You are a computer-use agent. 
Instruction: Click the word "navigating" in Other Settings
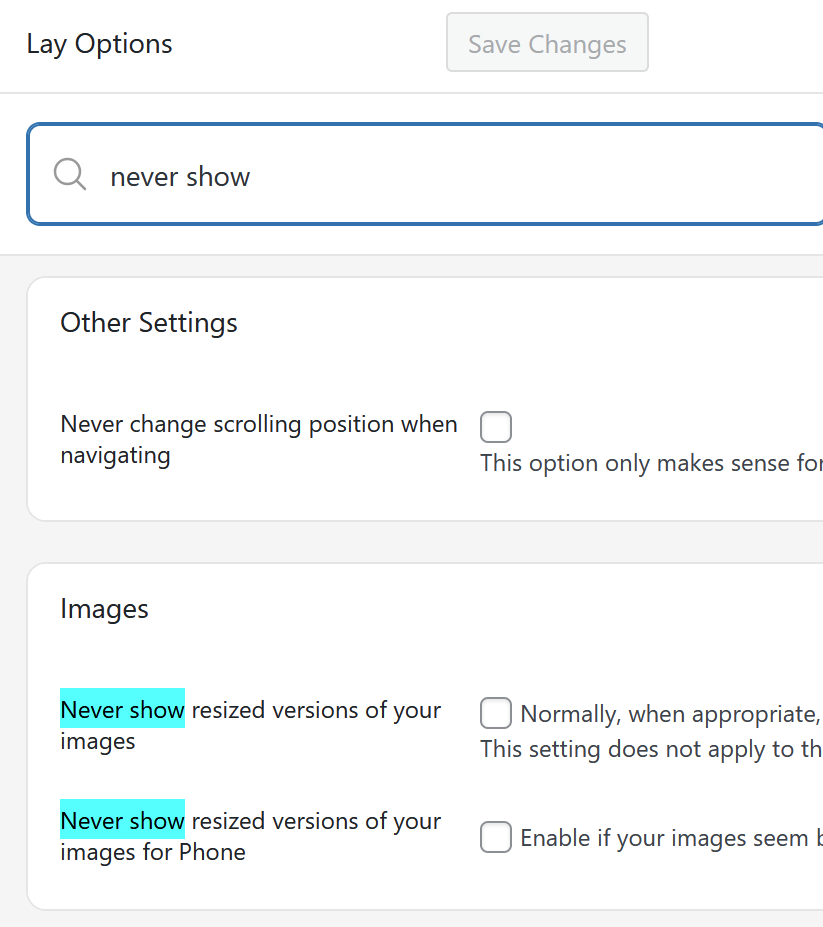tap(115, 455)
